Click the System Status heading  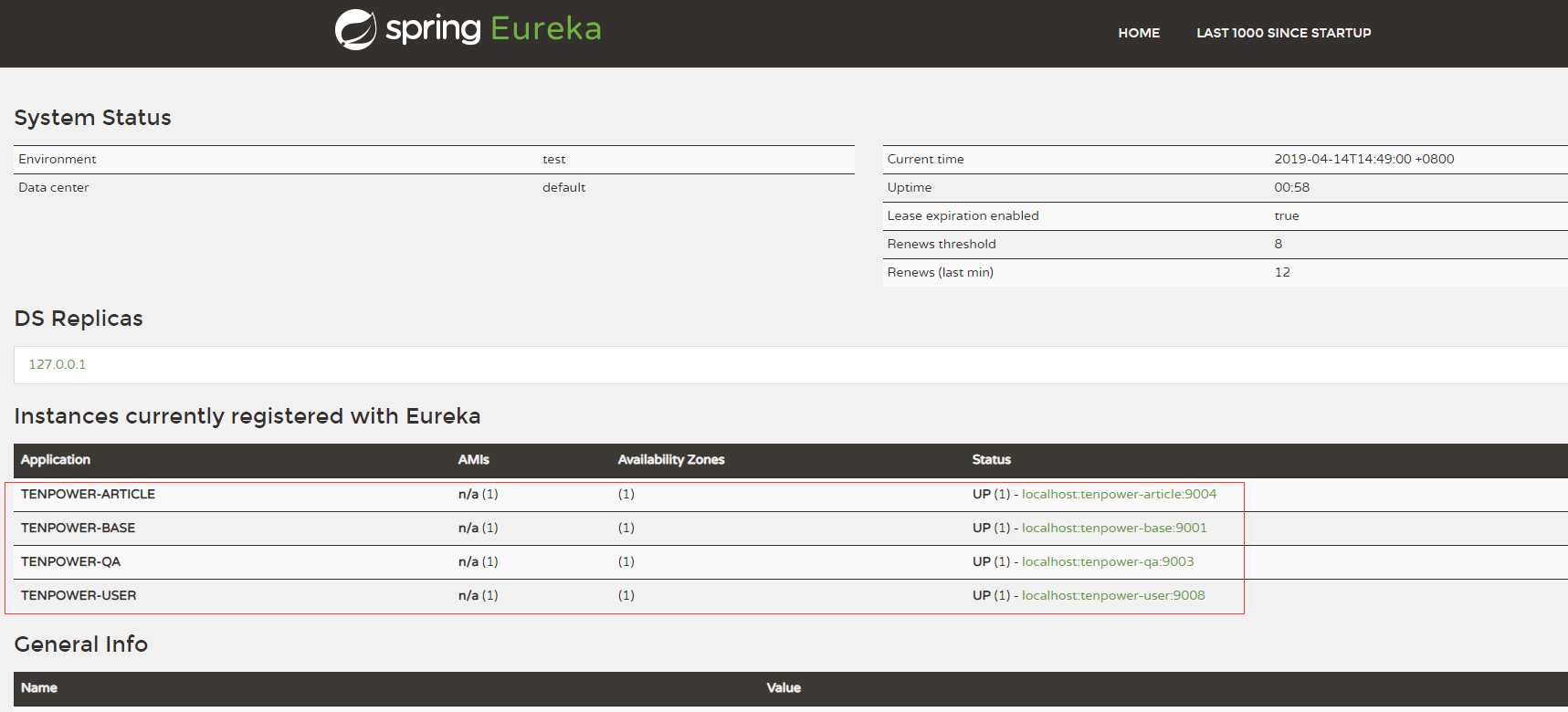93,118
